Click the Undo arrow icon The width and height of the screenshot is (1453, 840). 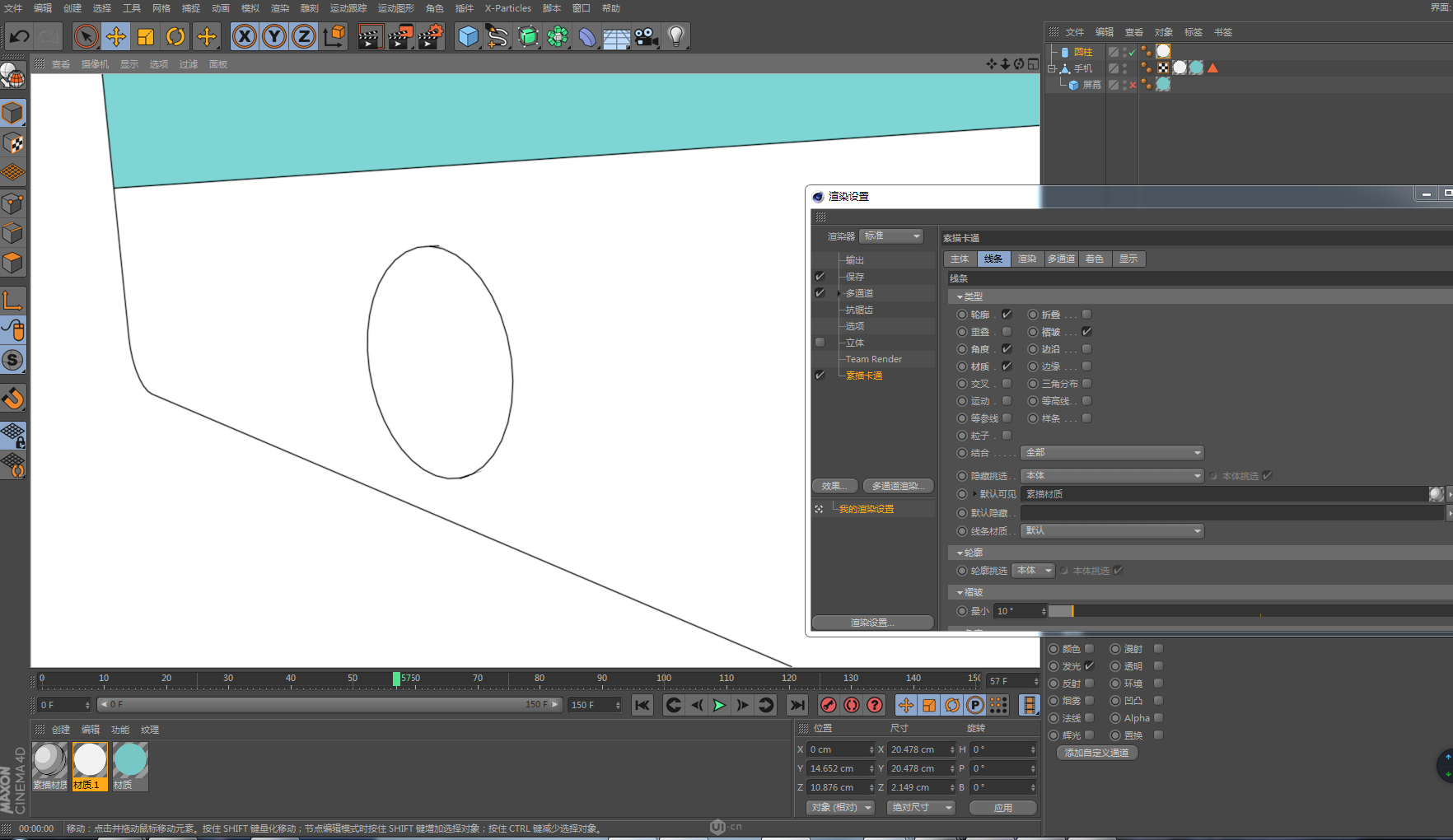[19, 36]
